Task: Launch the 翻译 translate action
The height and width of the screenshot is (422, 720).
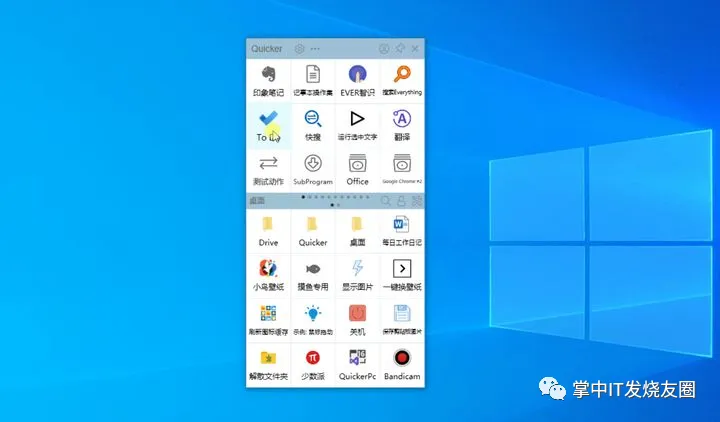Action: pyautogui.click(x=402, y=126)
